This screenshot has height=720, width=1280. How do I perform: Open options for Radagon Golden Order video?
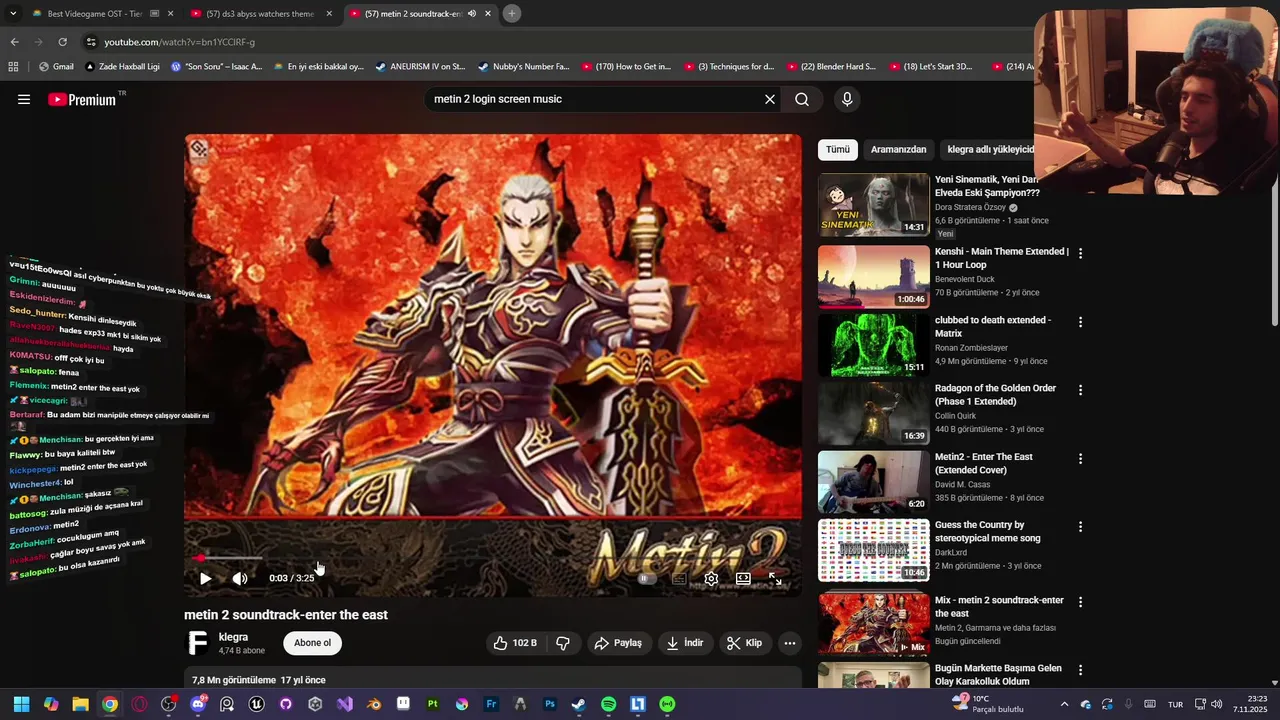[1080, 390]
